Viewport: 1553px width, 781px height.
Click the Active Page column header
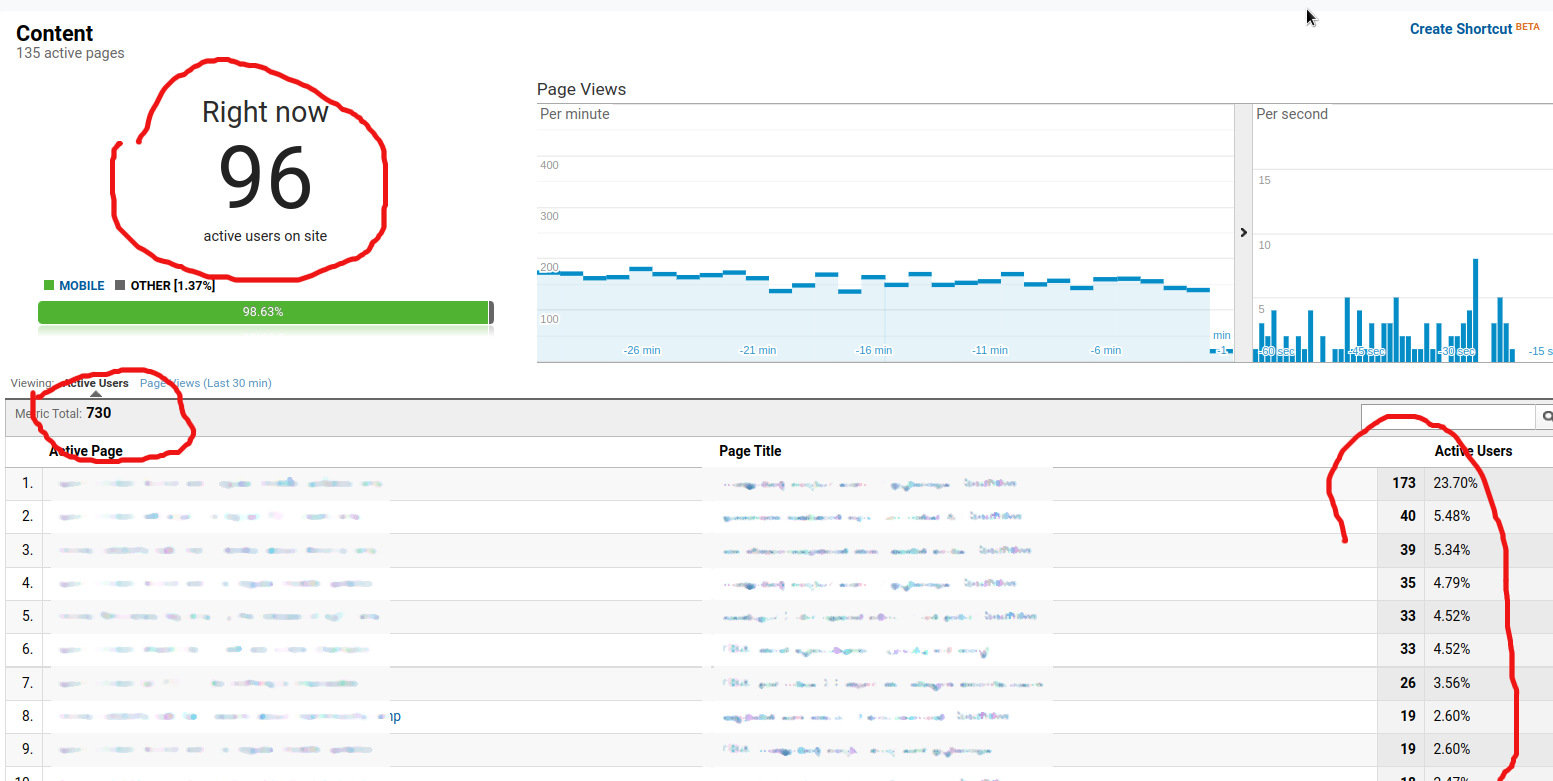pyautogui.click(x=86, y=451)
